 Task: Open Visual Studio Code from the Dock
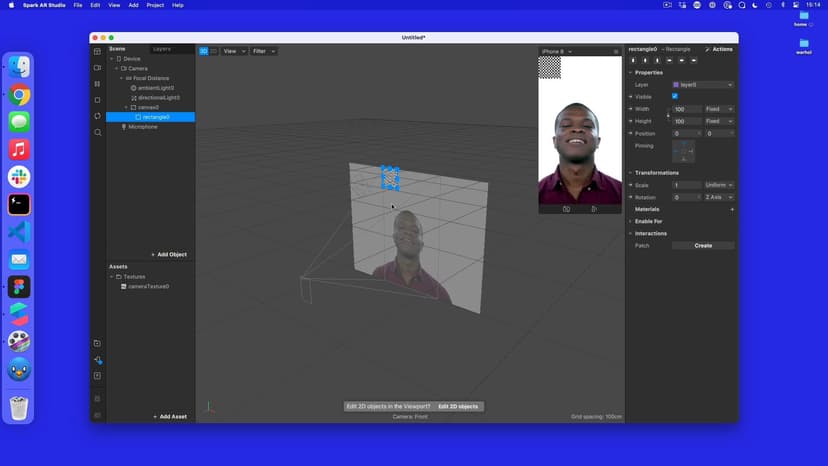pos(19,232)
